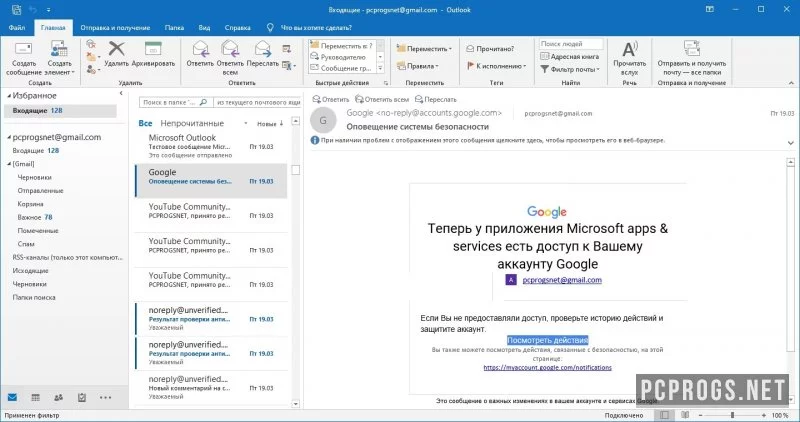Open the myaccount.google.com/notifications link
The width and height of the screenshot is (800, 422).
pyautogui.click(x=547, y=367)
